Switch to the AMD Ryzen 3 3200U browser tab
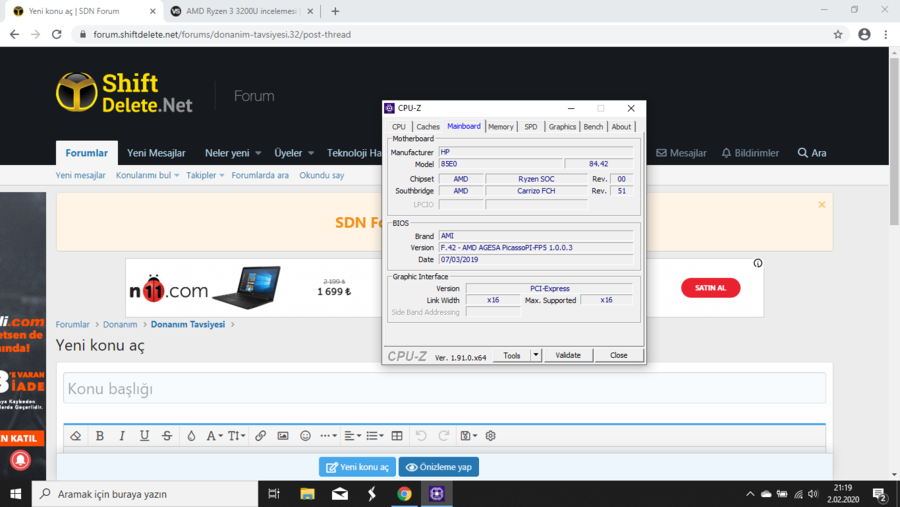Image resolution: width=900 pixels, height=507 pixels. pyautogui.click(x=241, y=11)
